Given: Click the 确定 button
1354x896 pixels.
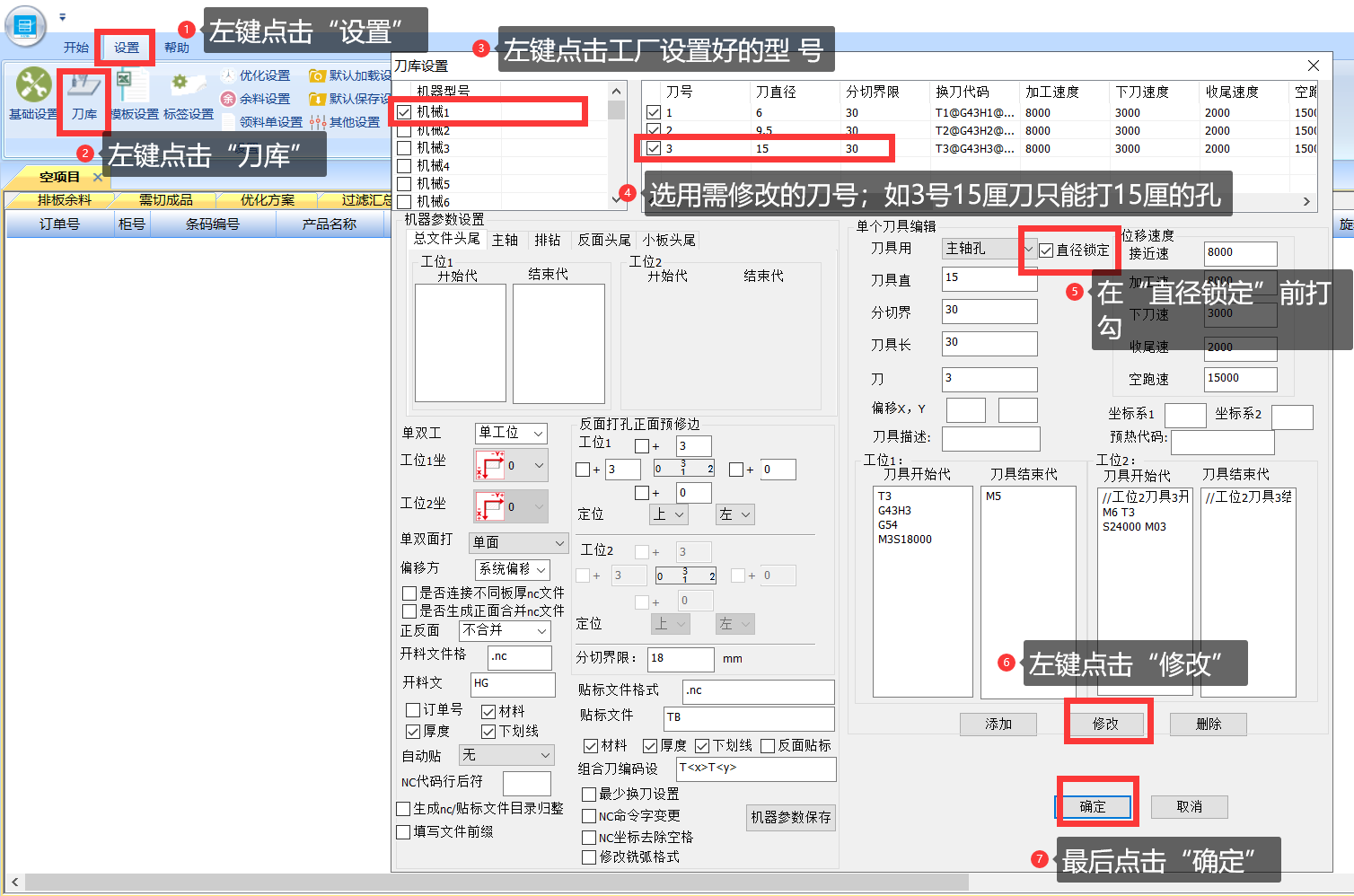Looking at the screenshot, I should [1093, 807].
